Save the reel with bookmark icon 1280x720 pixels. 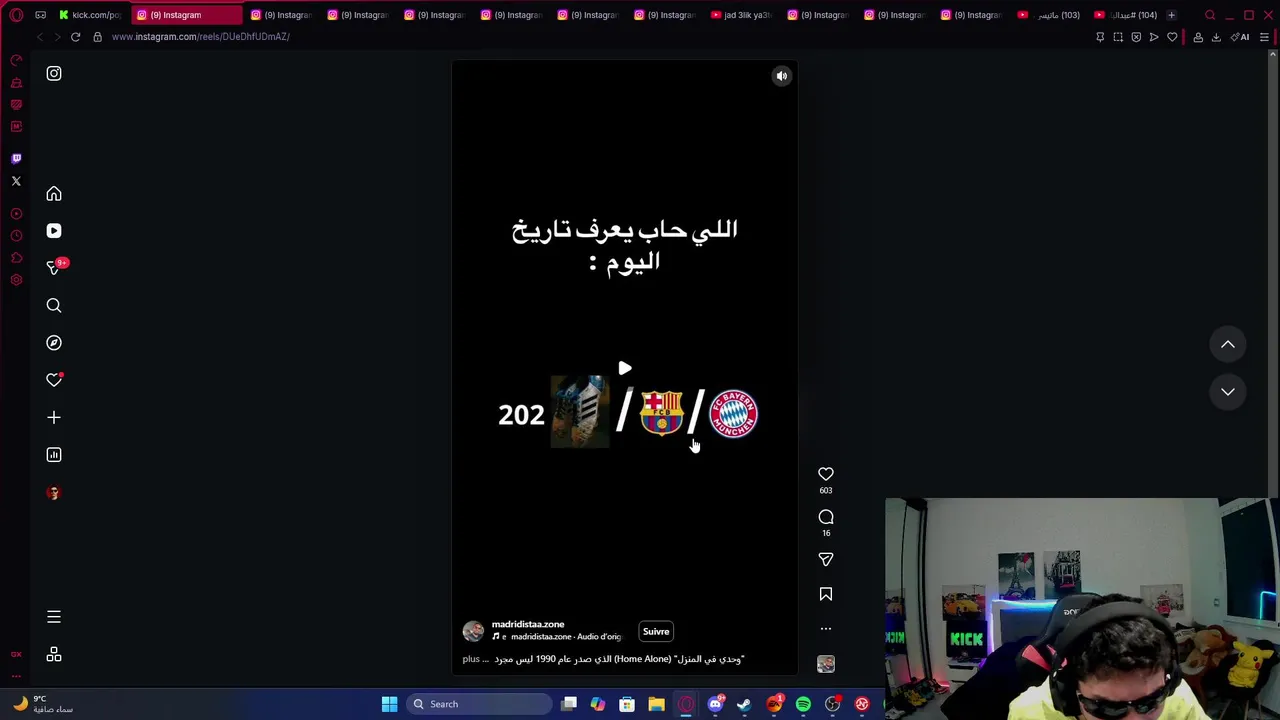(x=826, y=594)
